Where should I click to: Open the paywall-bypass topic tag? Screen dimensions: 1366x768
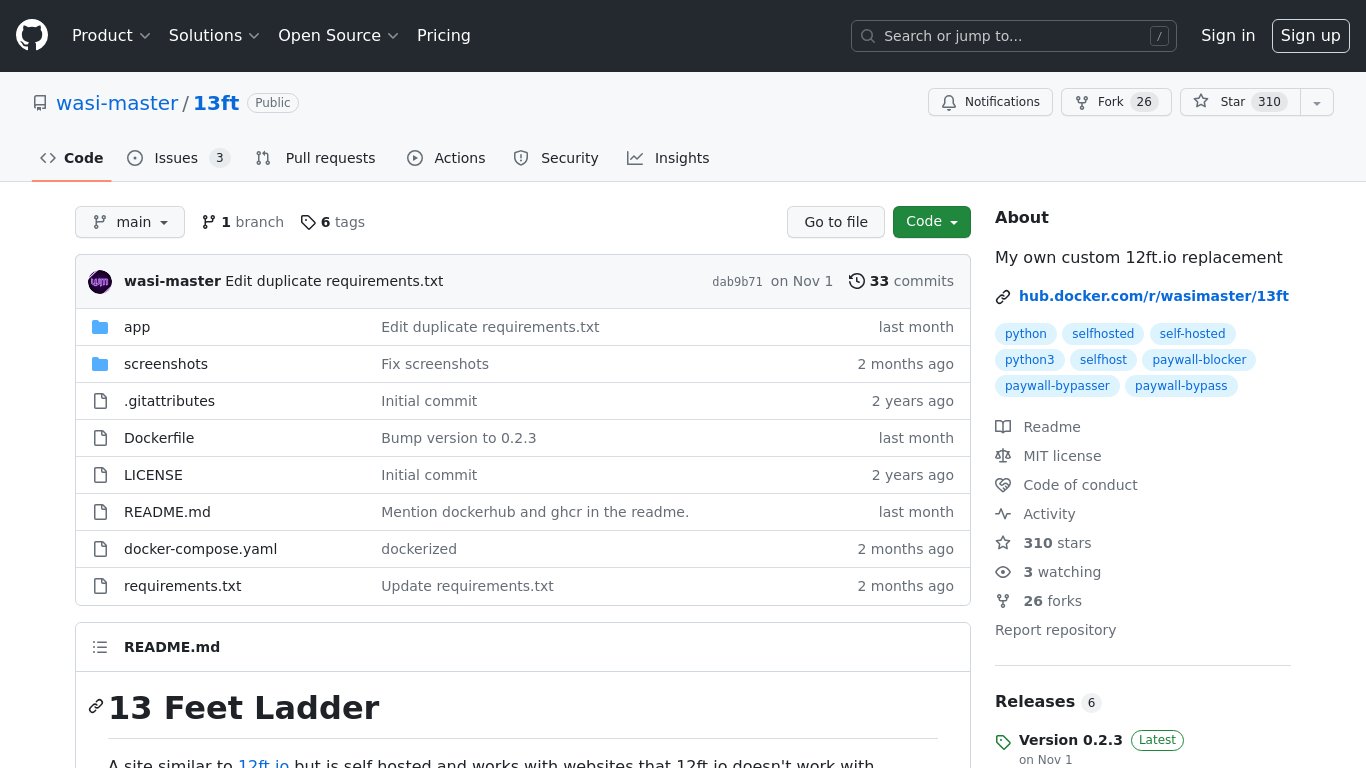click(1181, 386)
